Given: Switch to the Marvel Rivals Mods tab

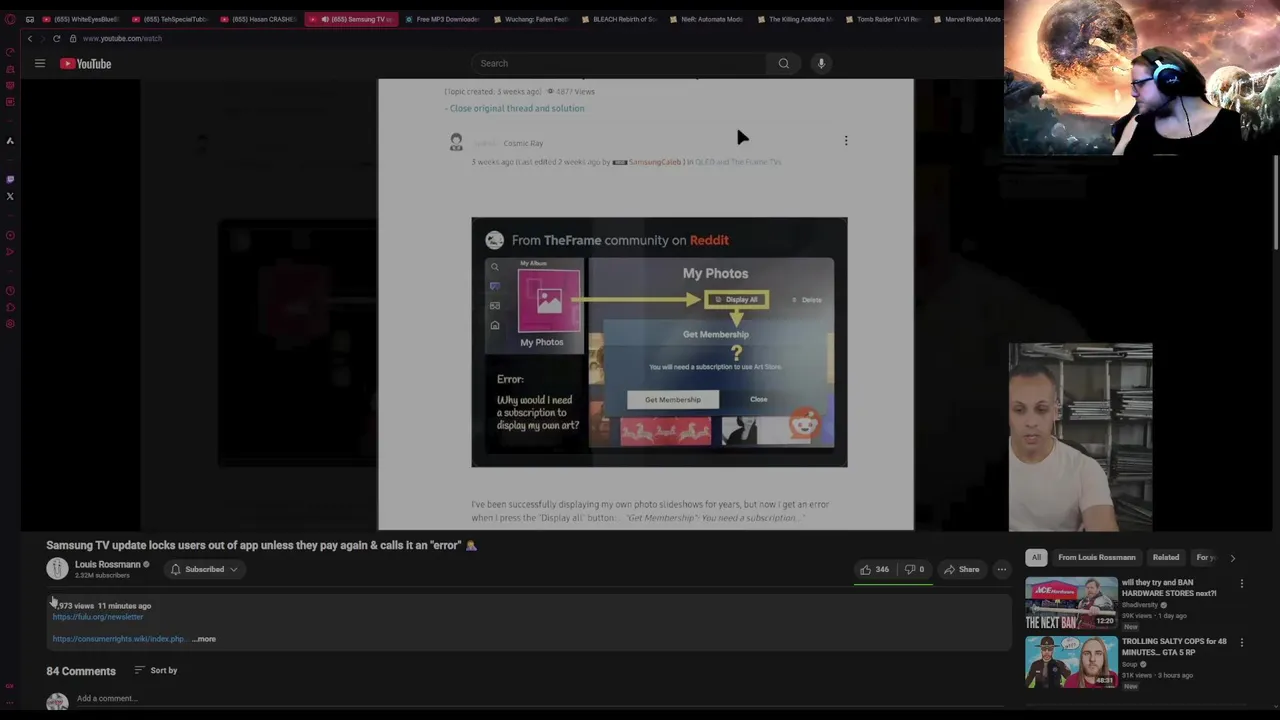Looking at the screenshot, I should (967, 19).
